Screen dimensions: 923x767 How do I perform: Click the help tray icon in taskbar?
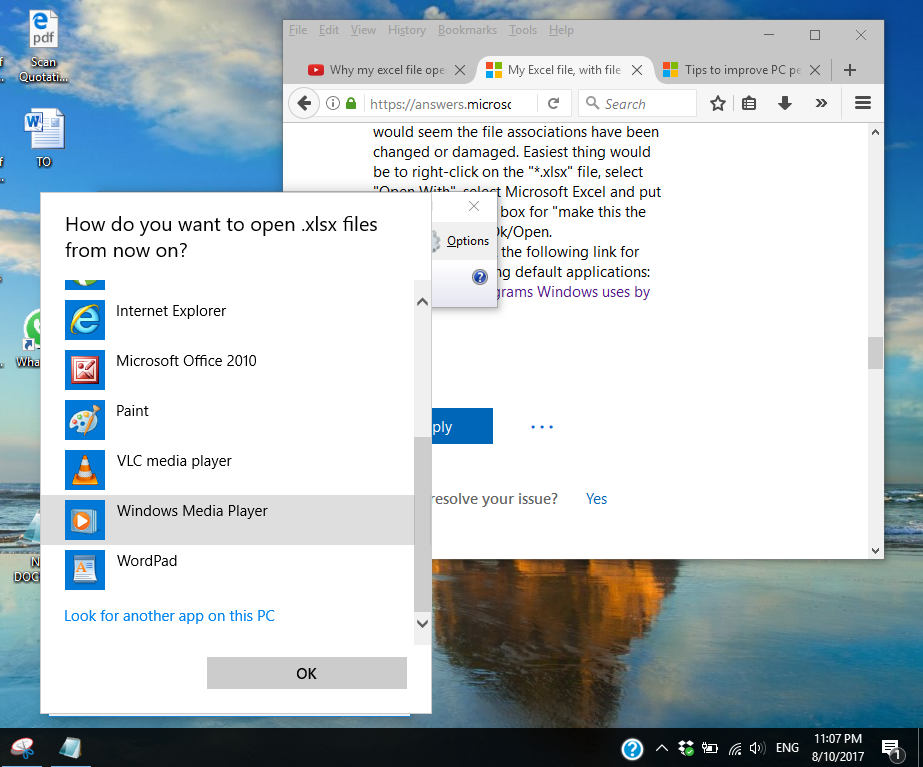[x=632, y=749]
